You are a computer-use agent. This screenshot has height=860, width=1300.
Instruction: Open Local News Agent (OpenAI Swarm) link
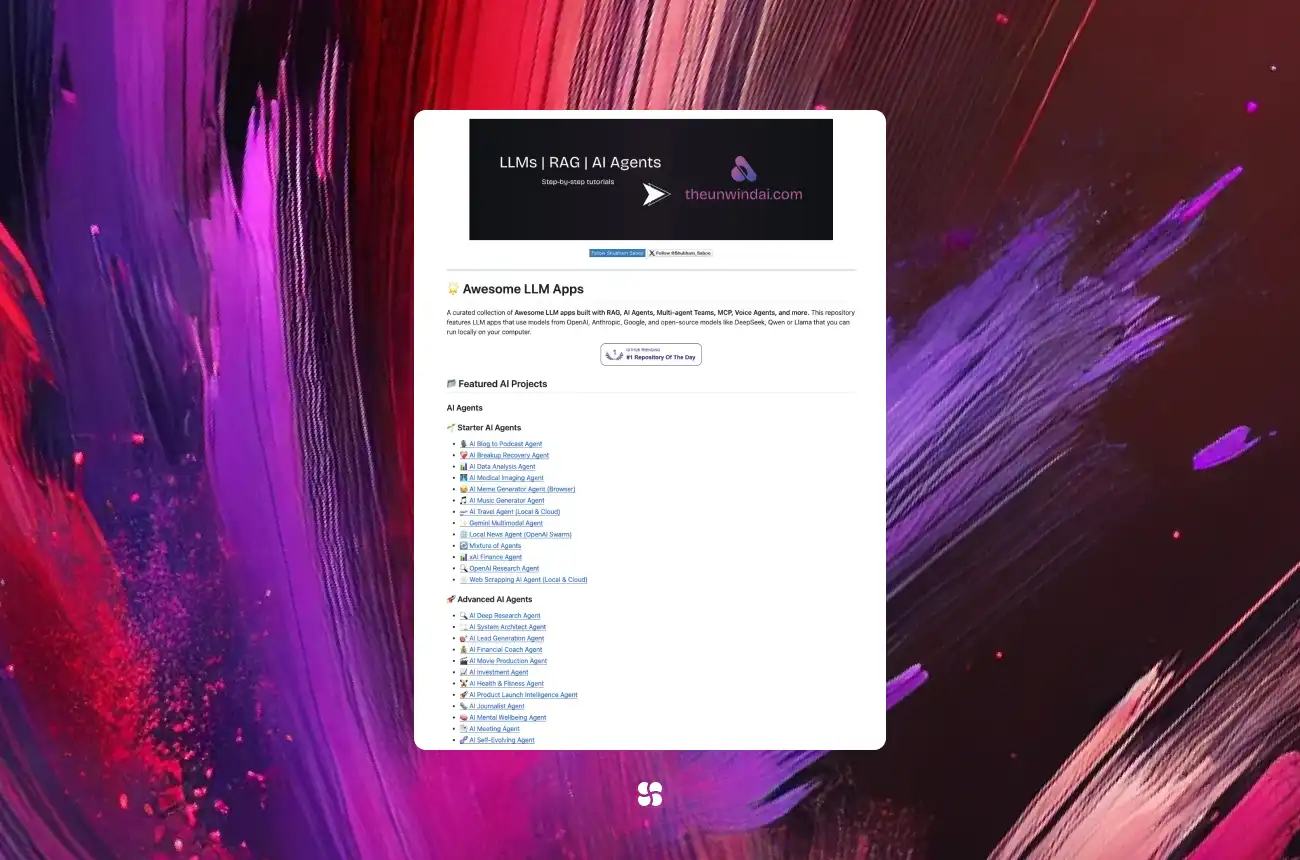click(x=515, y=535)
